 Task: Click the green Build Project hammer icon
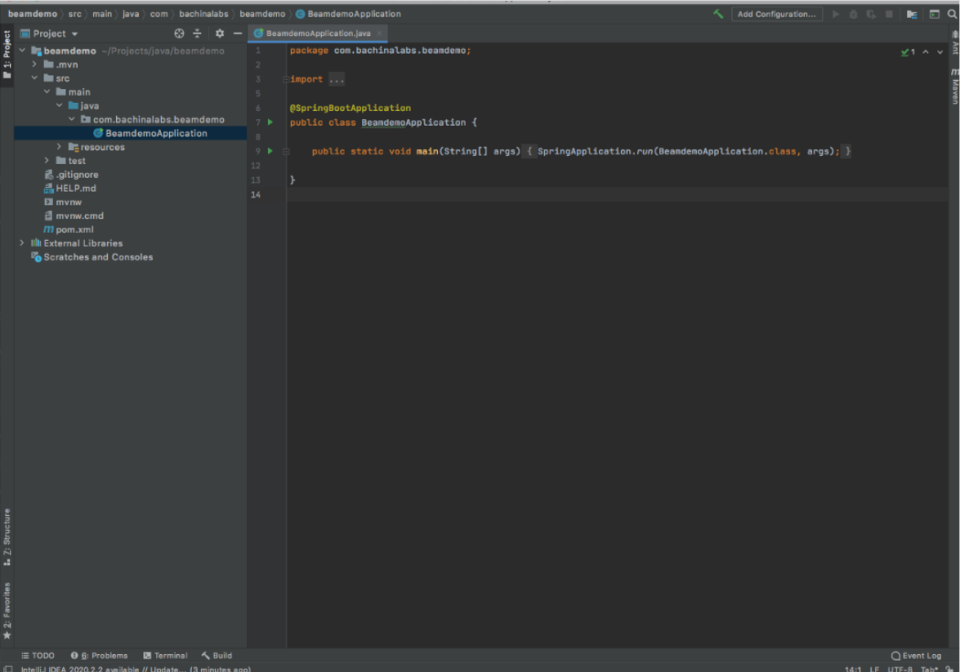click(718, 14)
